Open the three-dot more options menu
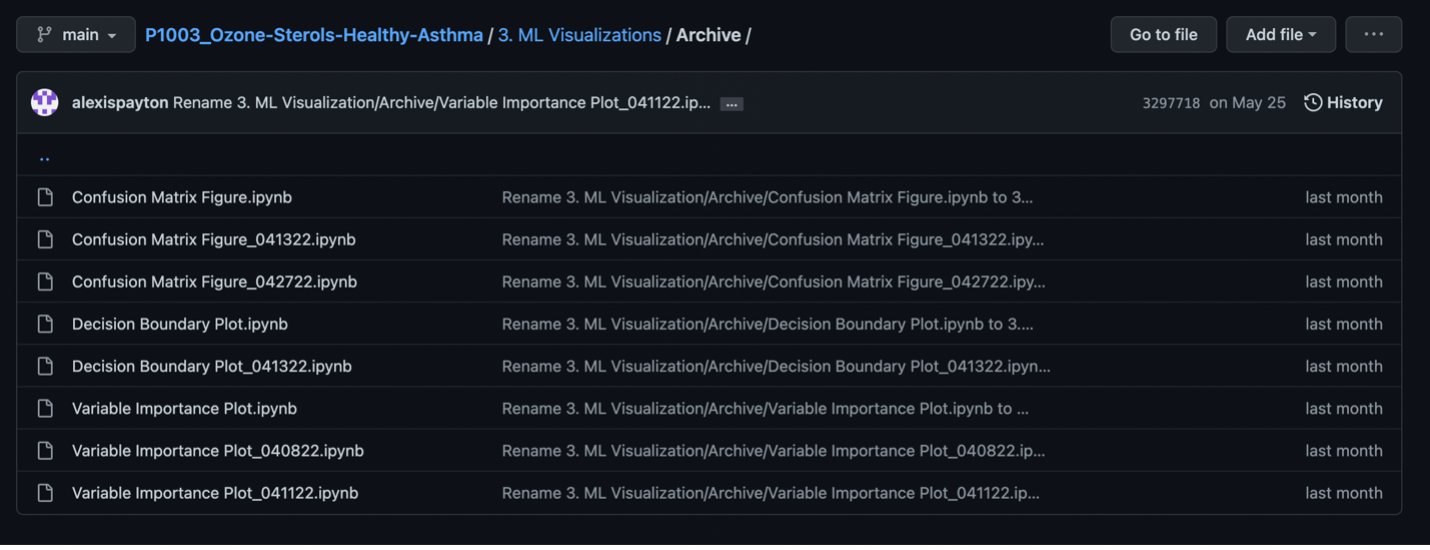The image size is (1430, 550). point(1373,35)
